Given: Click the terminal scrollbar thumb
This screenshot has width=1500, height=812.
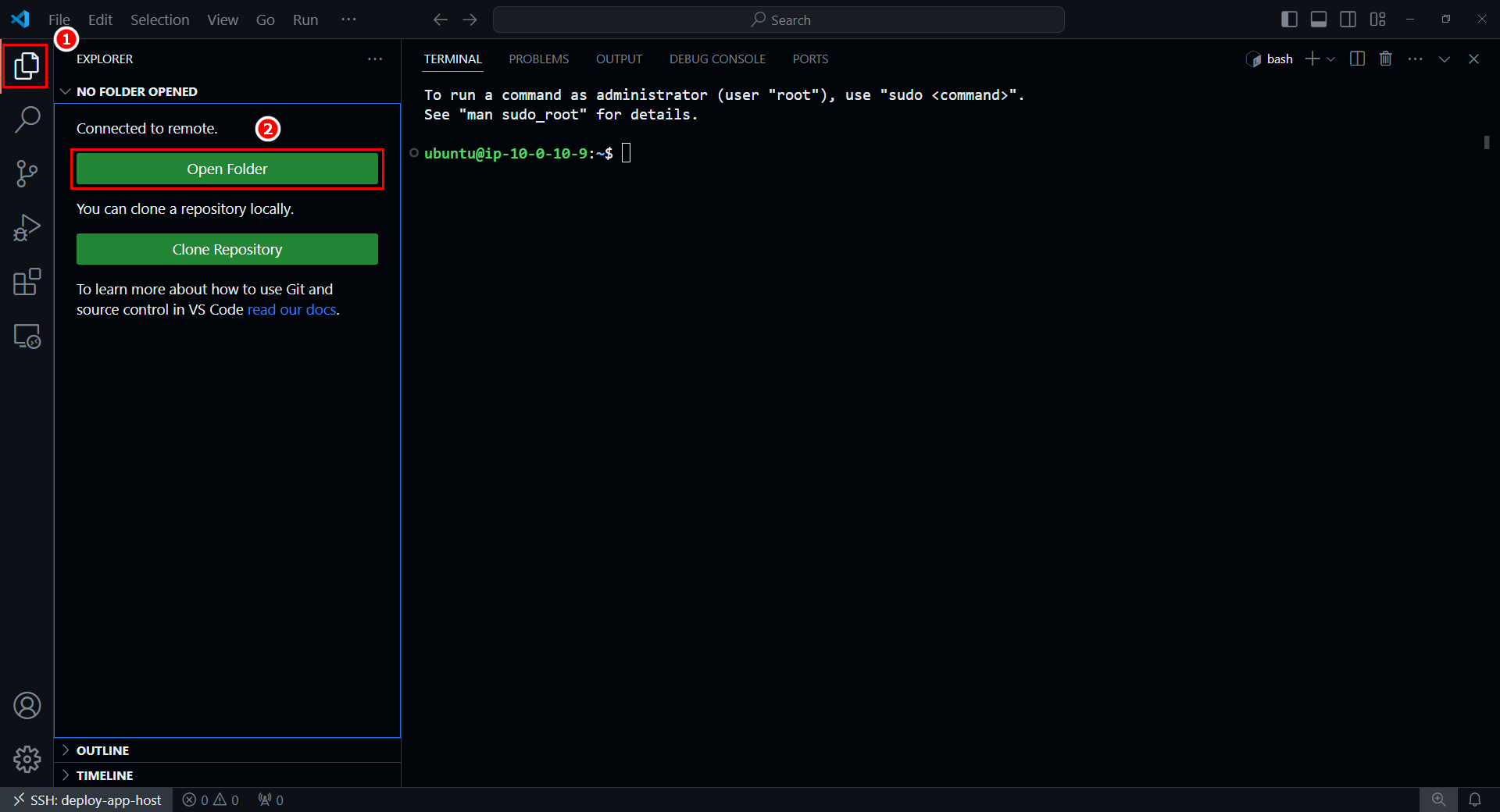Looking at the screenshot, I should pyautogui.click(x=1487, y=142).
